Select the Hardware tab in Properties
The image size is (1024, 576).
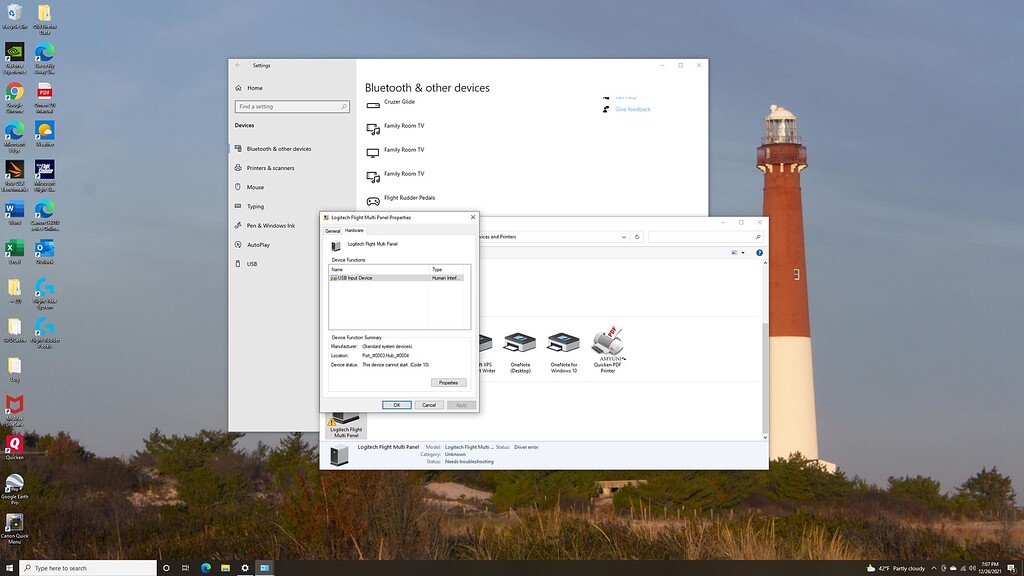point(355,231)
